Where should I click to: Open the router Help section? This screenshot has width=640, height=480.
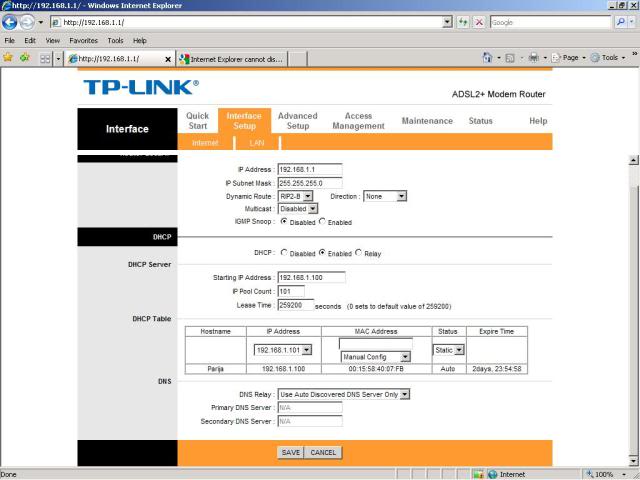538,121
